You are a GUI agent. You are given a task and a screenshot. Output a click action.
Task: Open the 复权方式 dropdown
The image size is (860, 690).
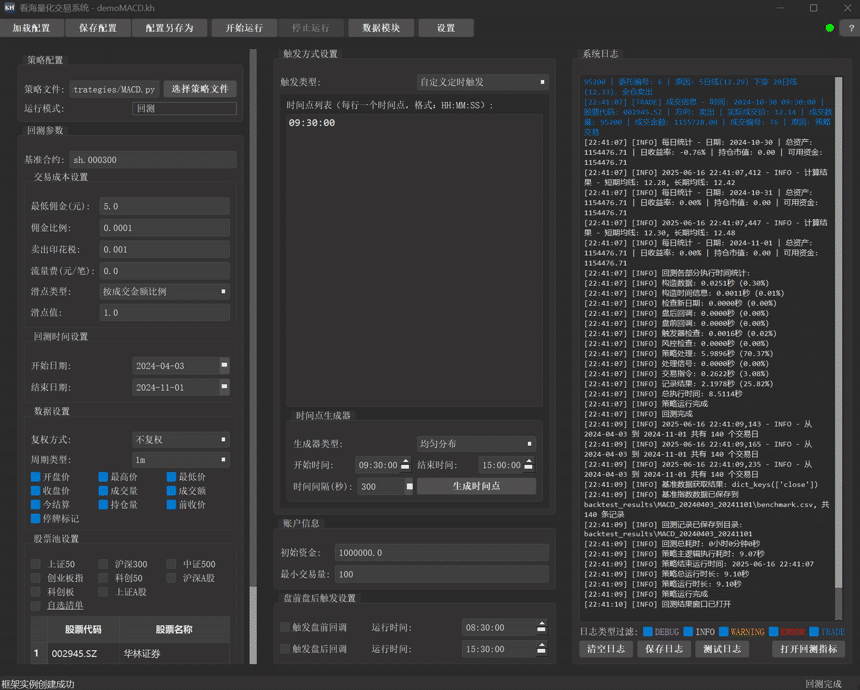point(181,439)
